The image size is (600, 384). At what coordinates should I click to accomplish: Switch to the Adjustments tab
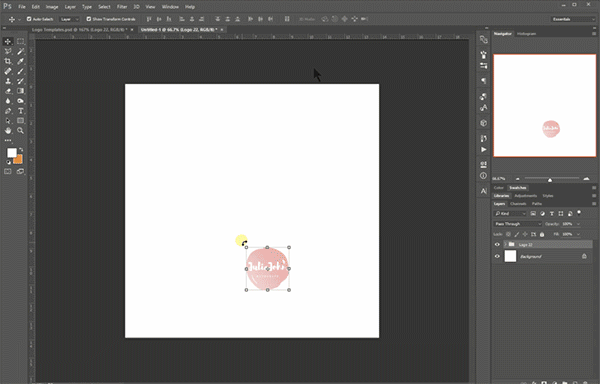525,196
